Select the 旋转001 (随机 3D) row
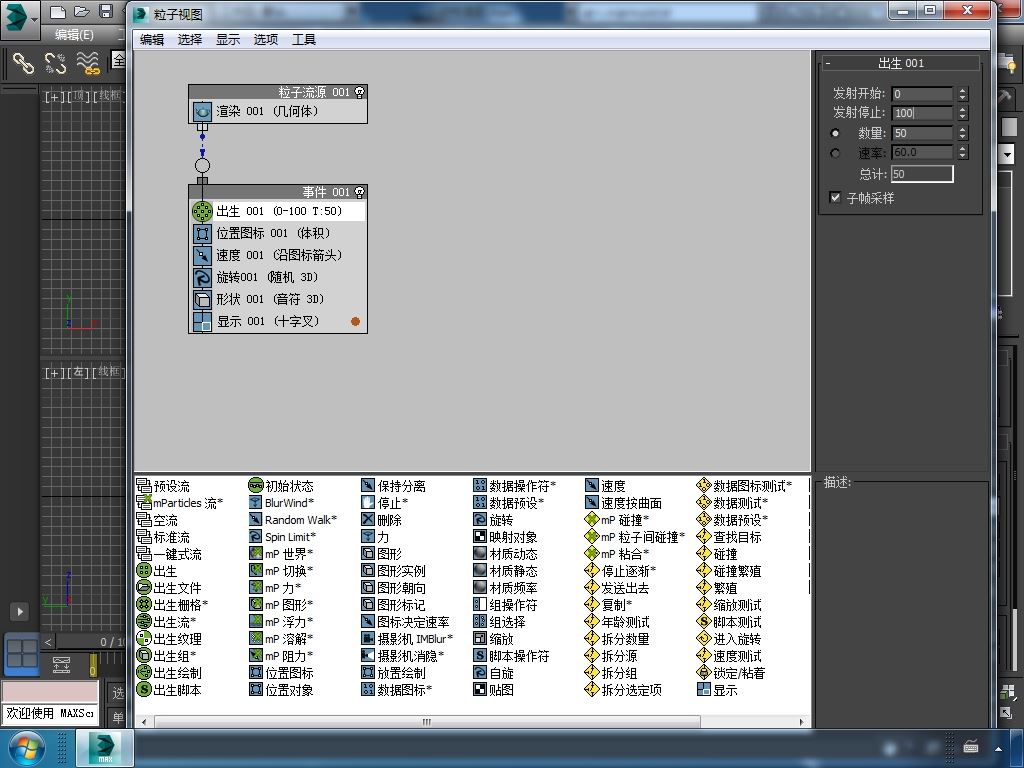 coord(278,277)
